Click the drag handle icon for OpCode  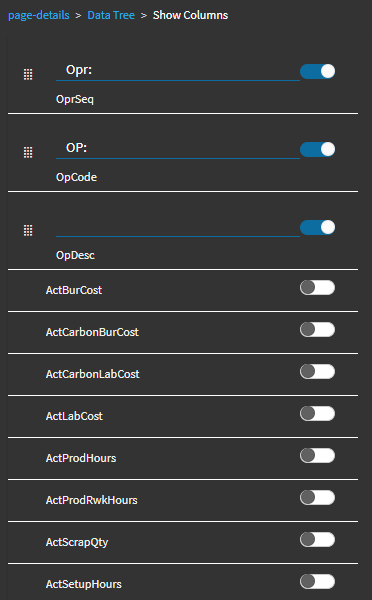(28, 152)
